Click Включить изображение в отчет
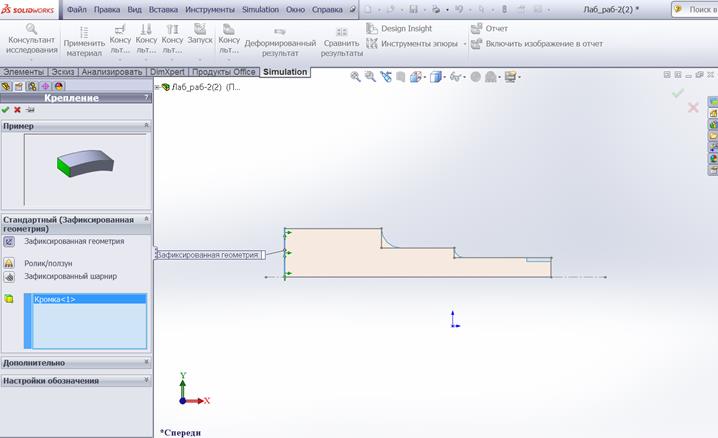Image resolution: width=718 pixels, height=438 pixels. pyautogui.click(x=543, y=44)
